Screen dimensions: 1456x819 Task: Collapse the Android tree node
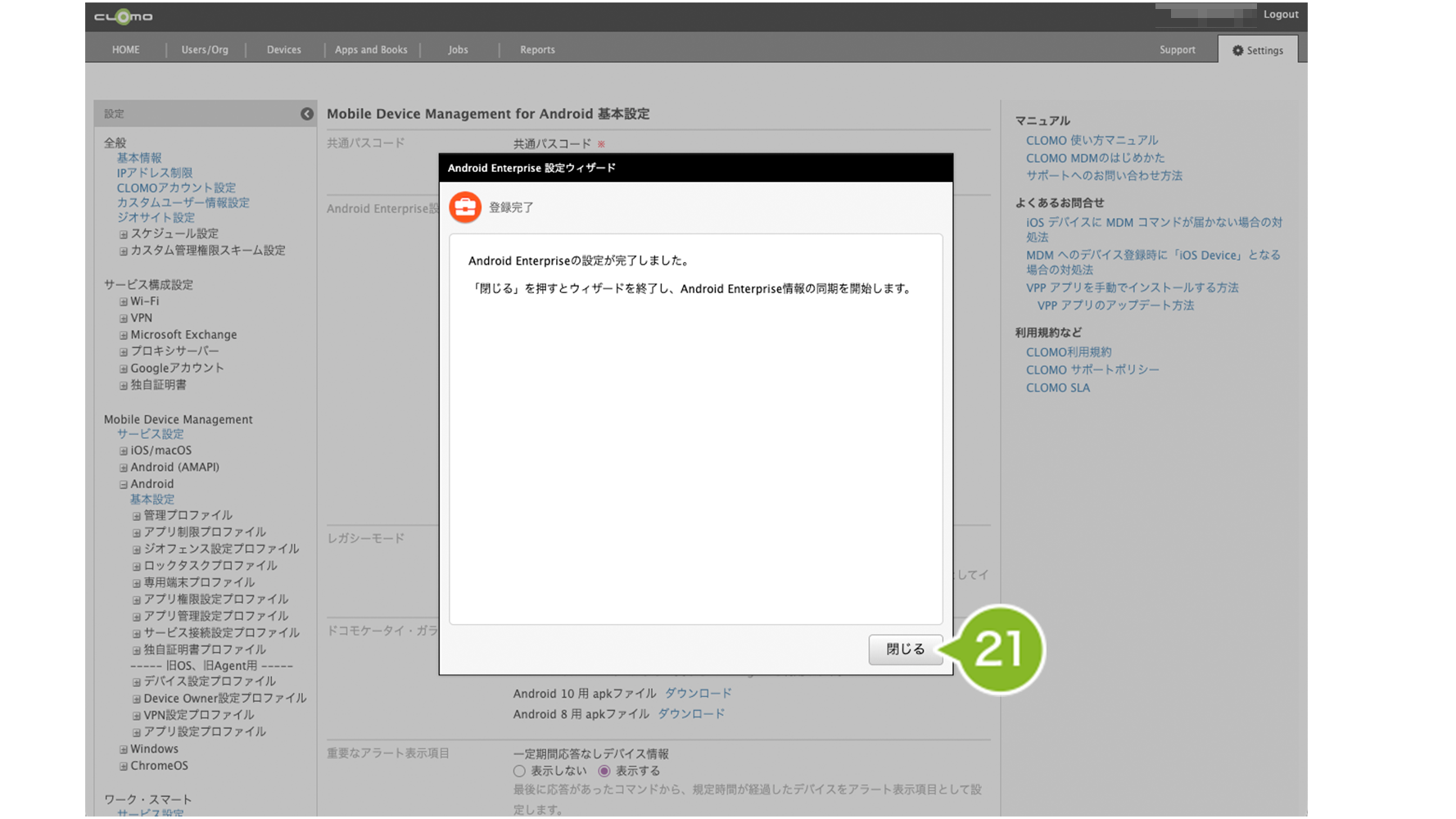click(124, 485)
